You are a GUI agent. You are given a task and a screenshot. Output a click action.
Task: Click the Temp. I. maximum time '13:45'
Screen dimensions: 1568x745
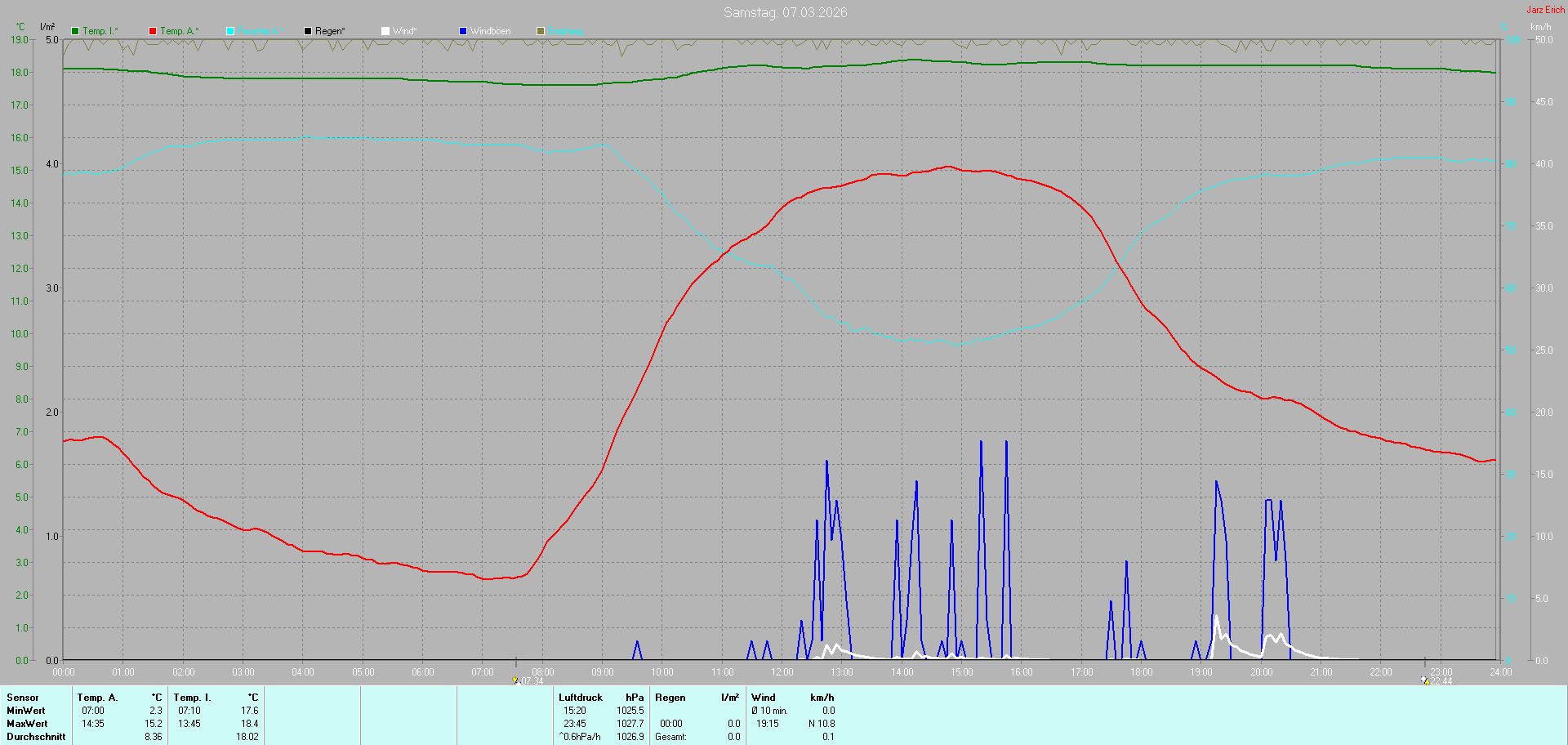point(189,724)
